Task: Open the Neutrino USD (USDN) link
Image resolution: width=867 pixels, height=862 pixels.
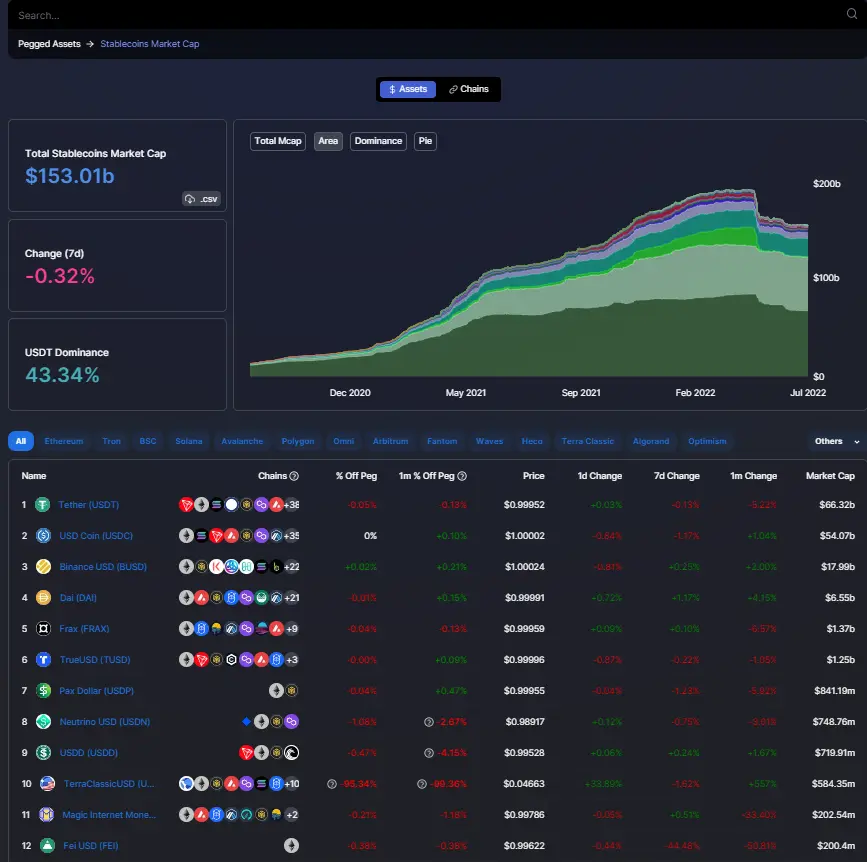Action: tap(105, 722)
